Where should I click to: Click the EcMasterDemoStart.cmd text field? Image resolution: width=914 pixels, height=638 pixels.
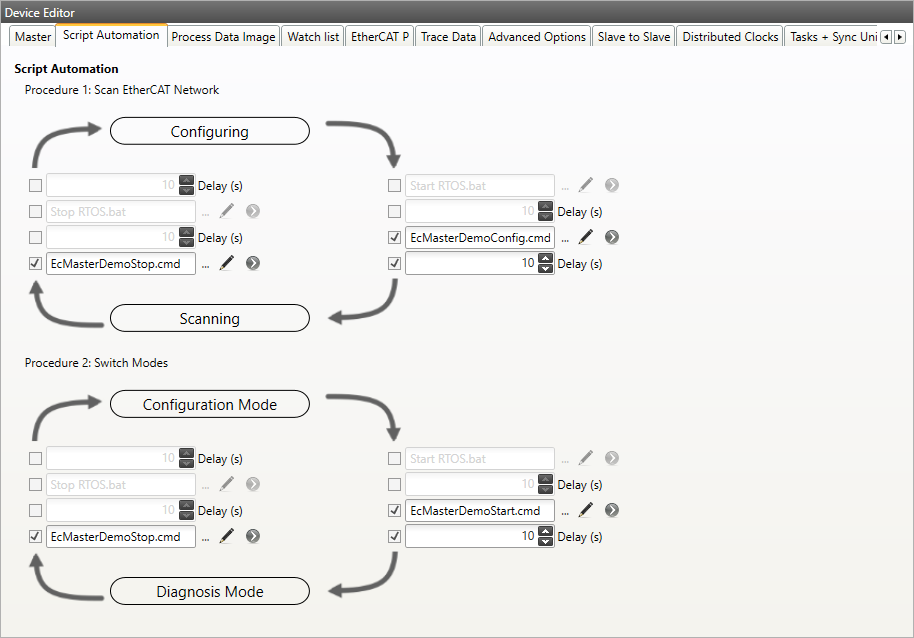point(479,510)
